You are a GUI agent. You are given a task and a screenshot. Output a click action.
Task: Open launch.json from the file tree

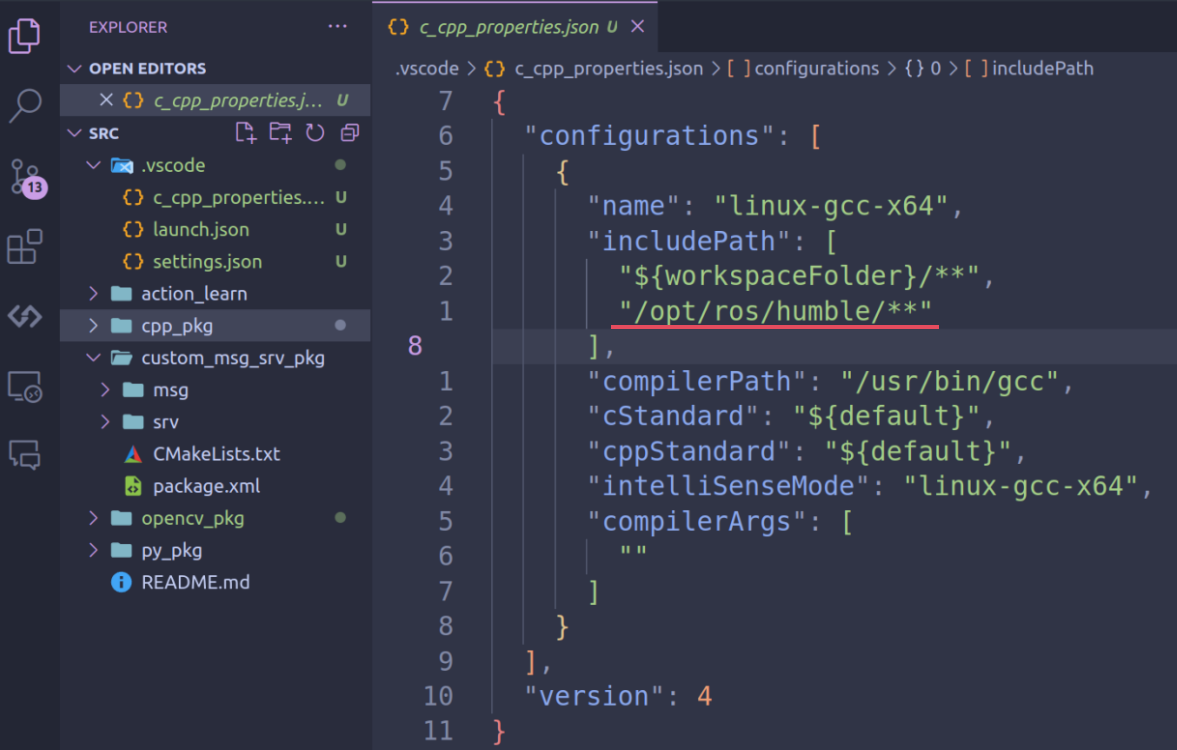tap(201, 230)
